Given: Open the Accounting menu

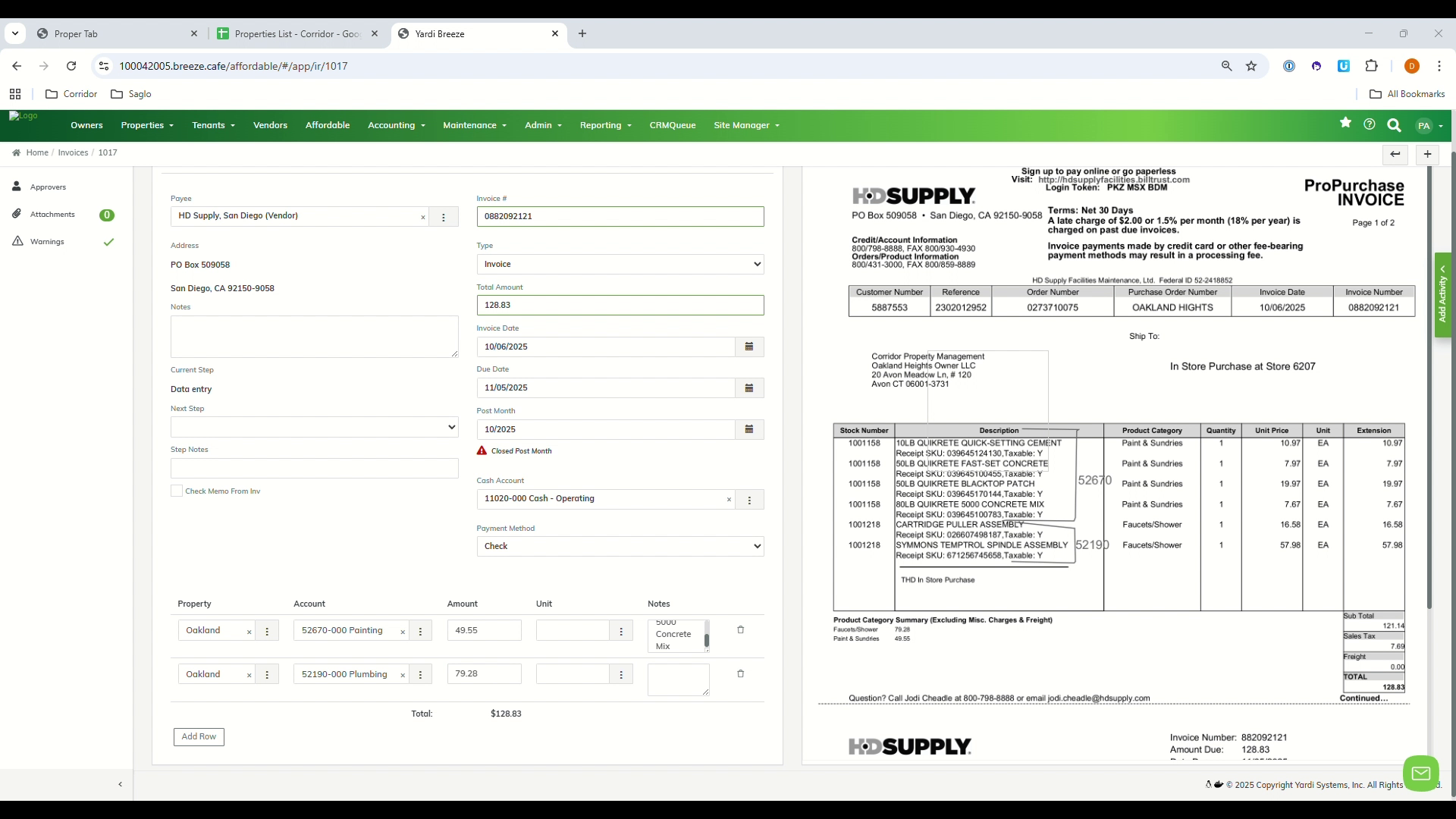Looking at the screenshot, I should tap(396, 125).
